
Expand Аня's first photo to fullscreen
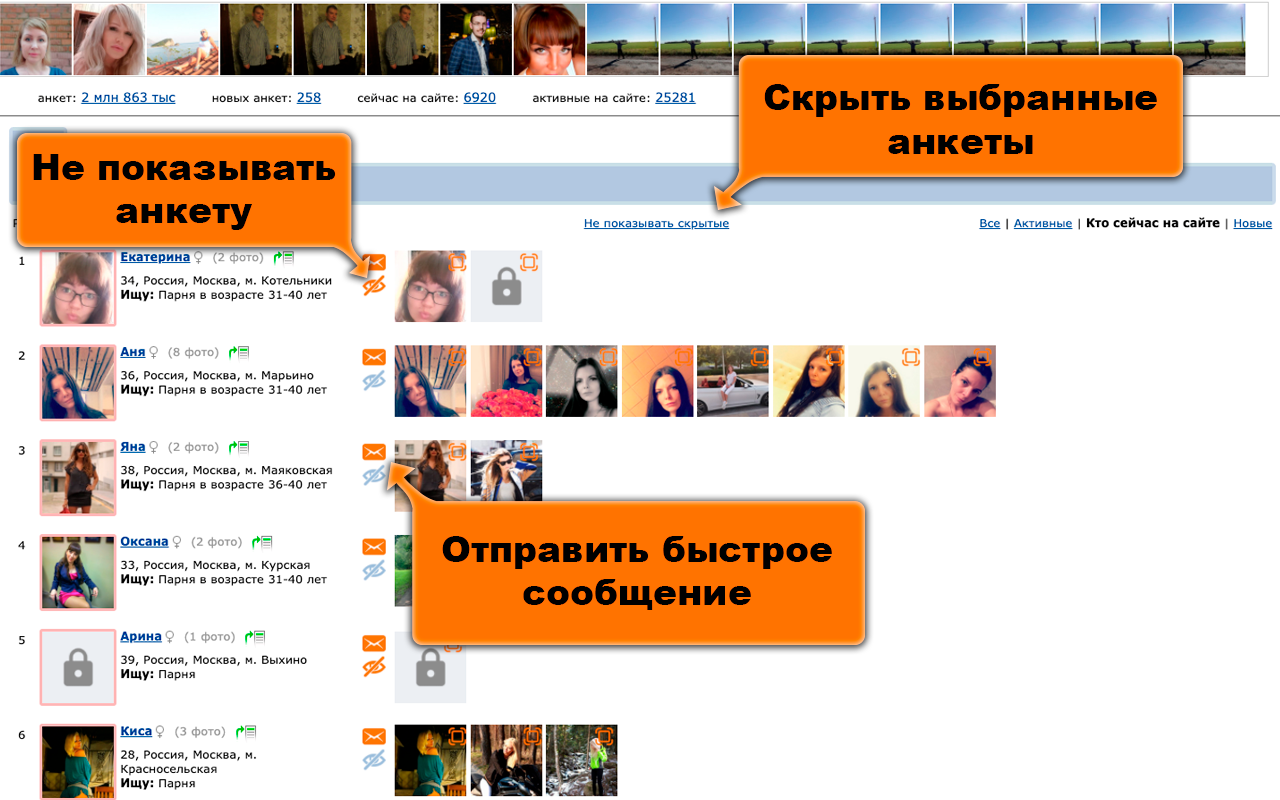(456, 356)
